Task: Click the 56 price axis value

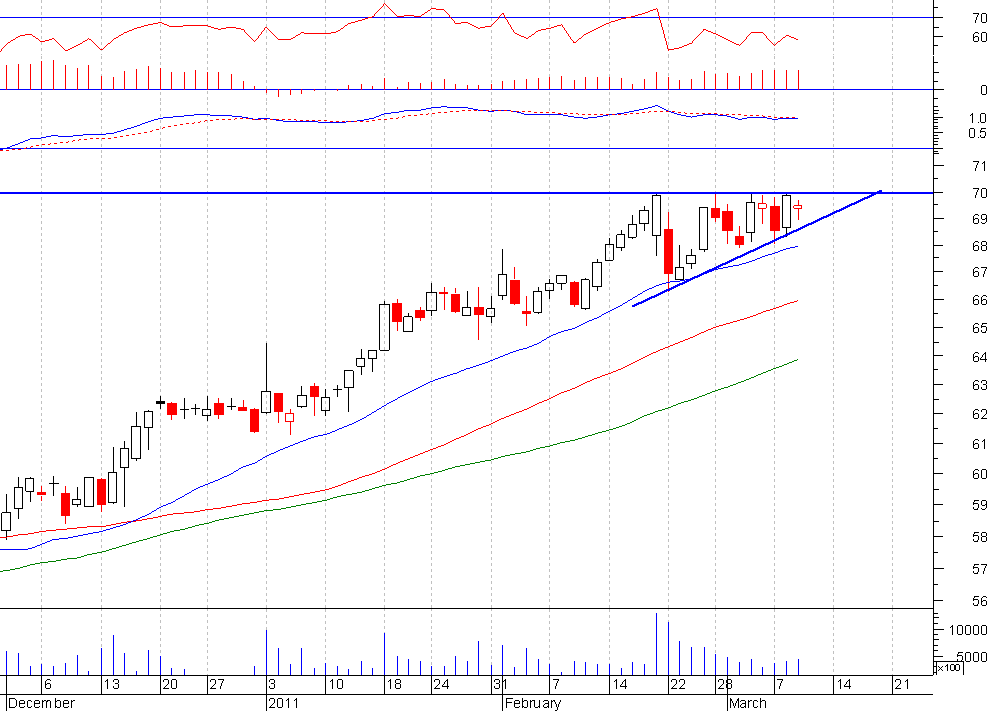Action: [x=980, y=602]
